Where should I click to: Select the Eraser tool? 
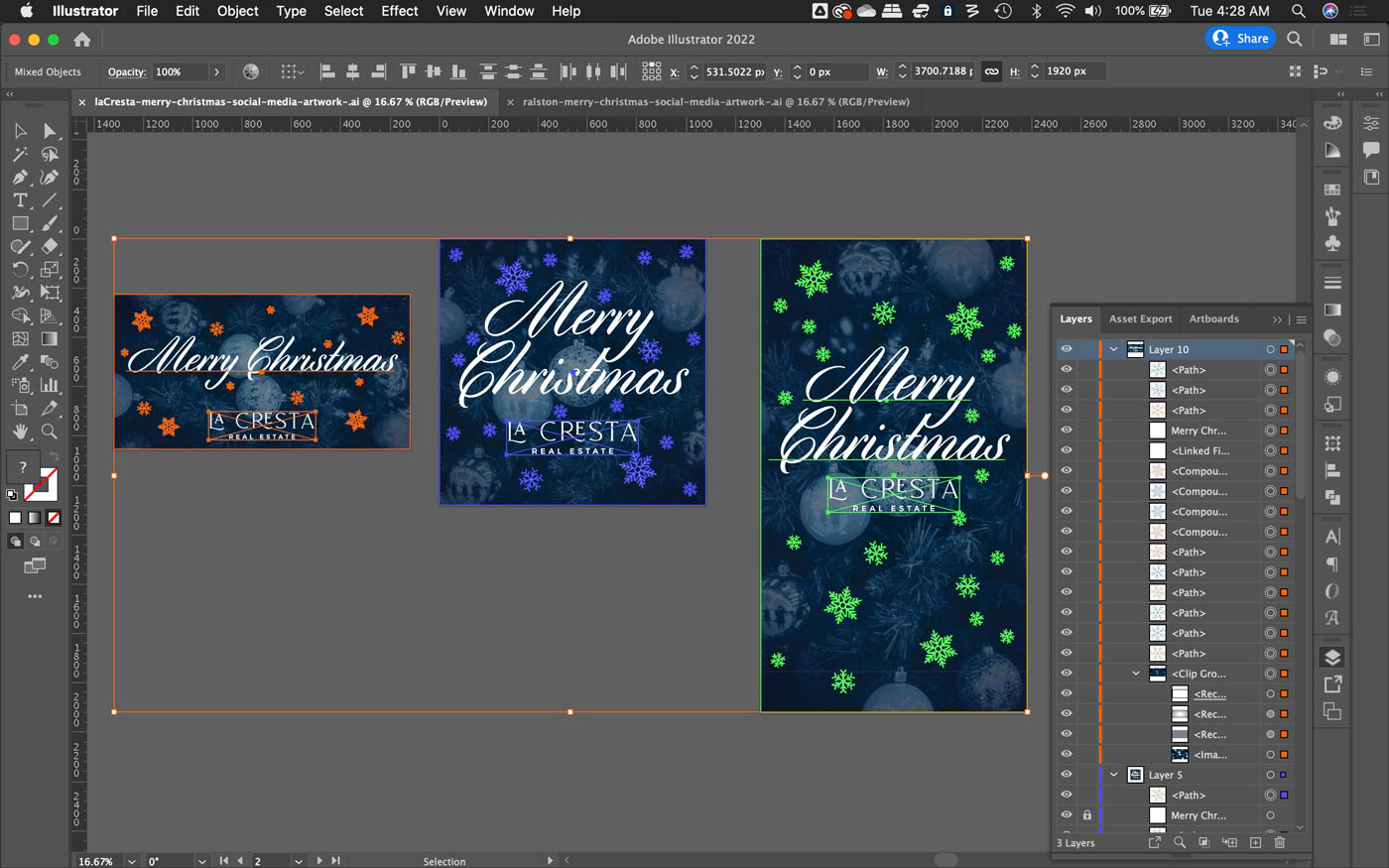[50, 246]
